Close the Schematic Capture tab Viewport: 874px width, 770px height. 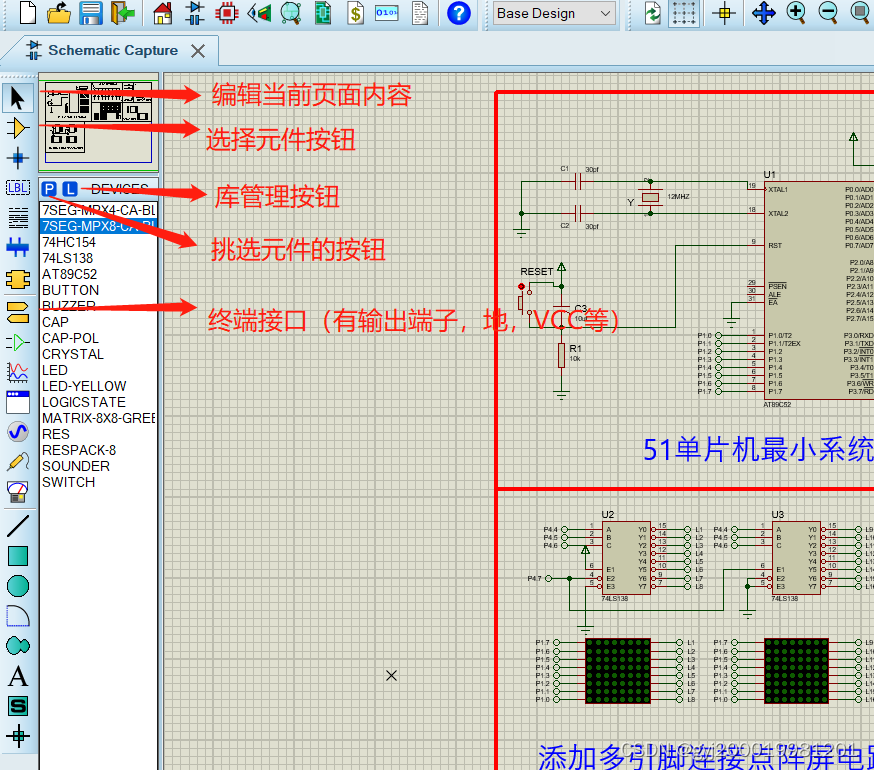coord(196,50)
